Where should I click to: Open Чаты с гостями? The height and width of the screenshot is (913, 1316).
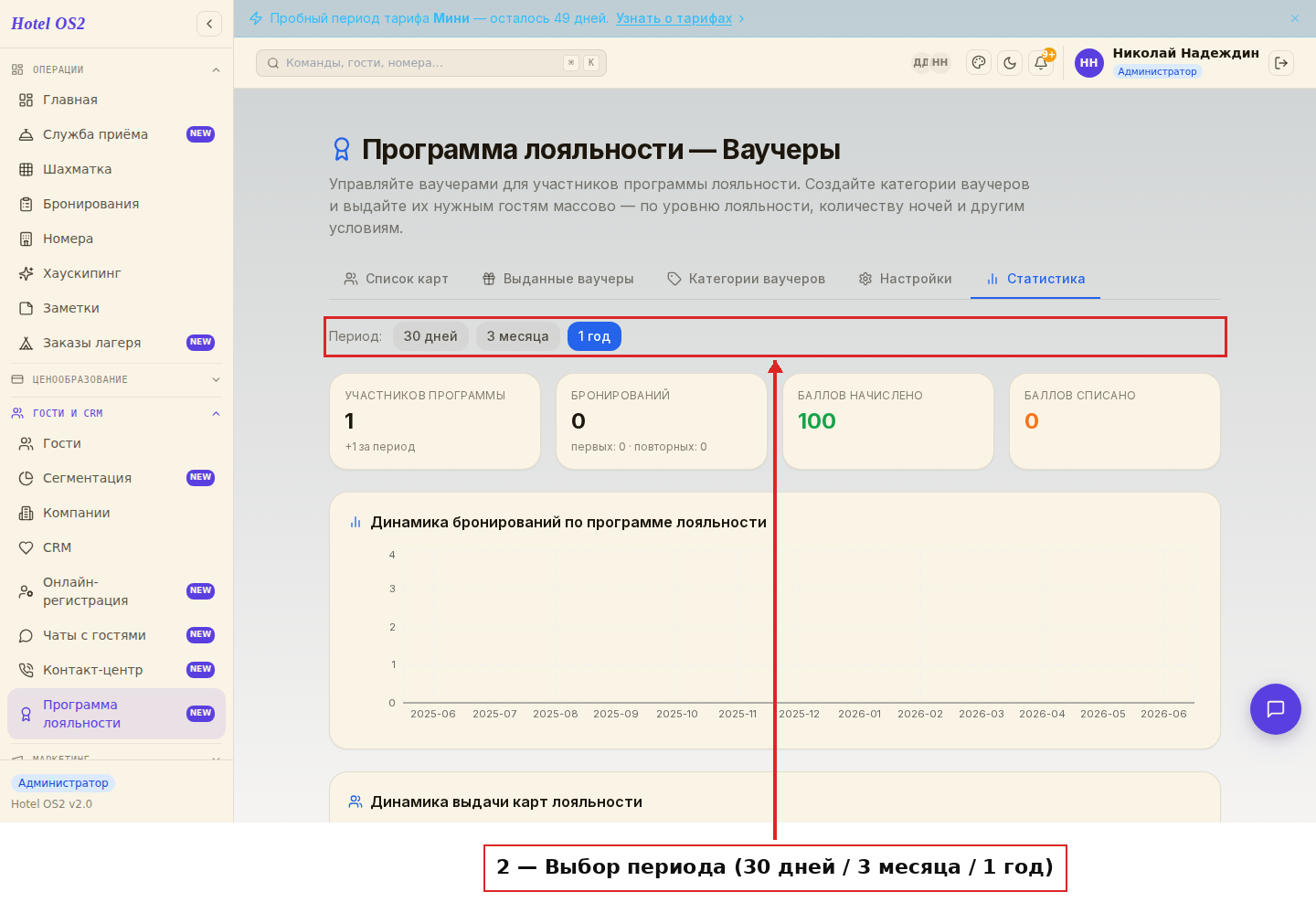tap(116, 635)
